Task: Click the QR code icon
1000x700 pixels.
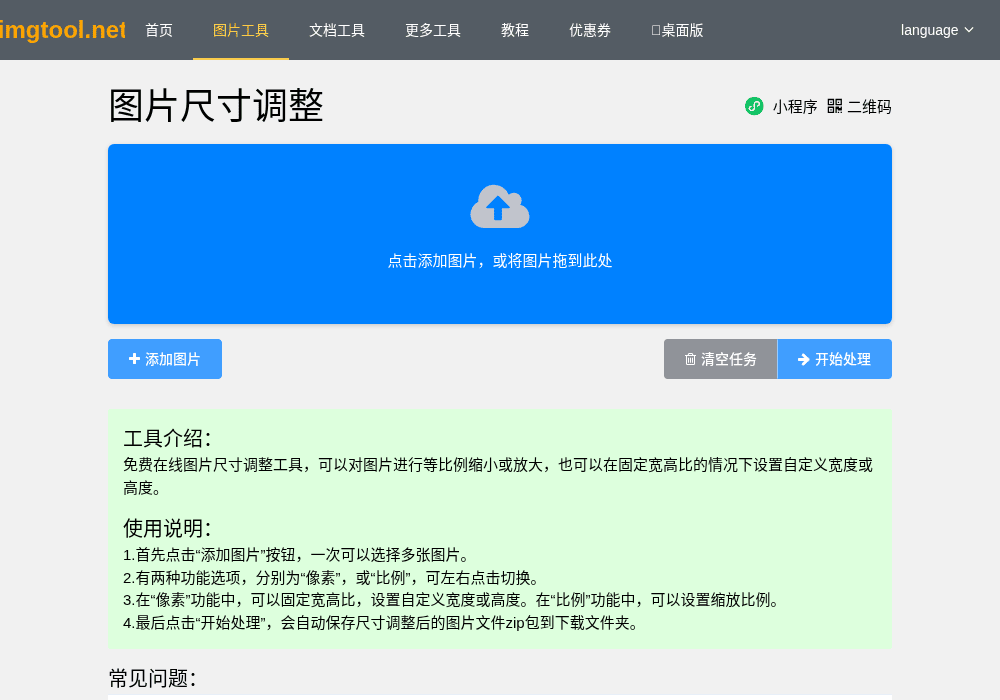Action: [x=834, y=106]
